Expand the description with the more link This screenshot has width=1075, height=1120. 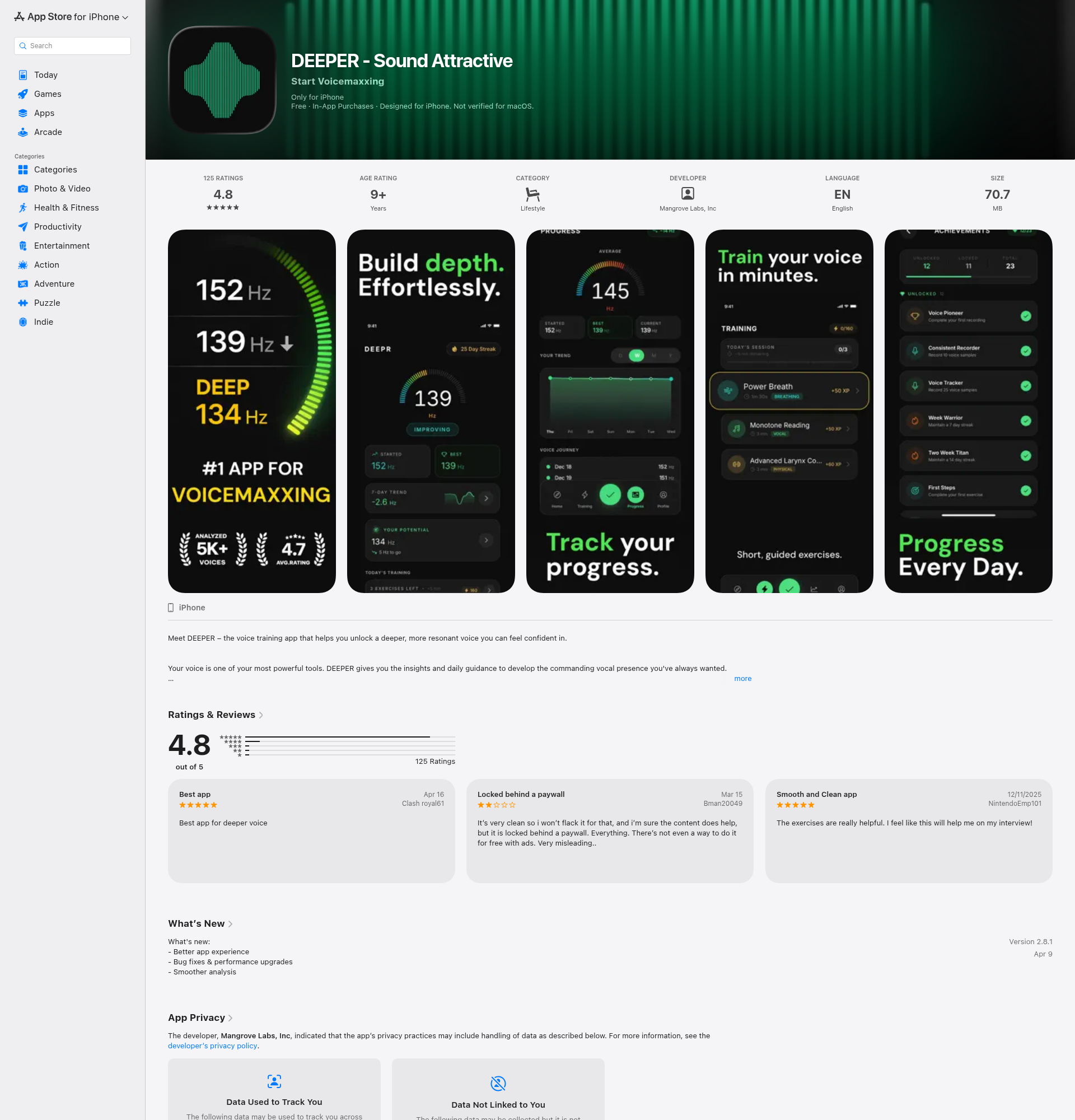tap(742, 678)
